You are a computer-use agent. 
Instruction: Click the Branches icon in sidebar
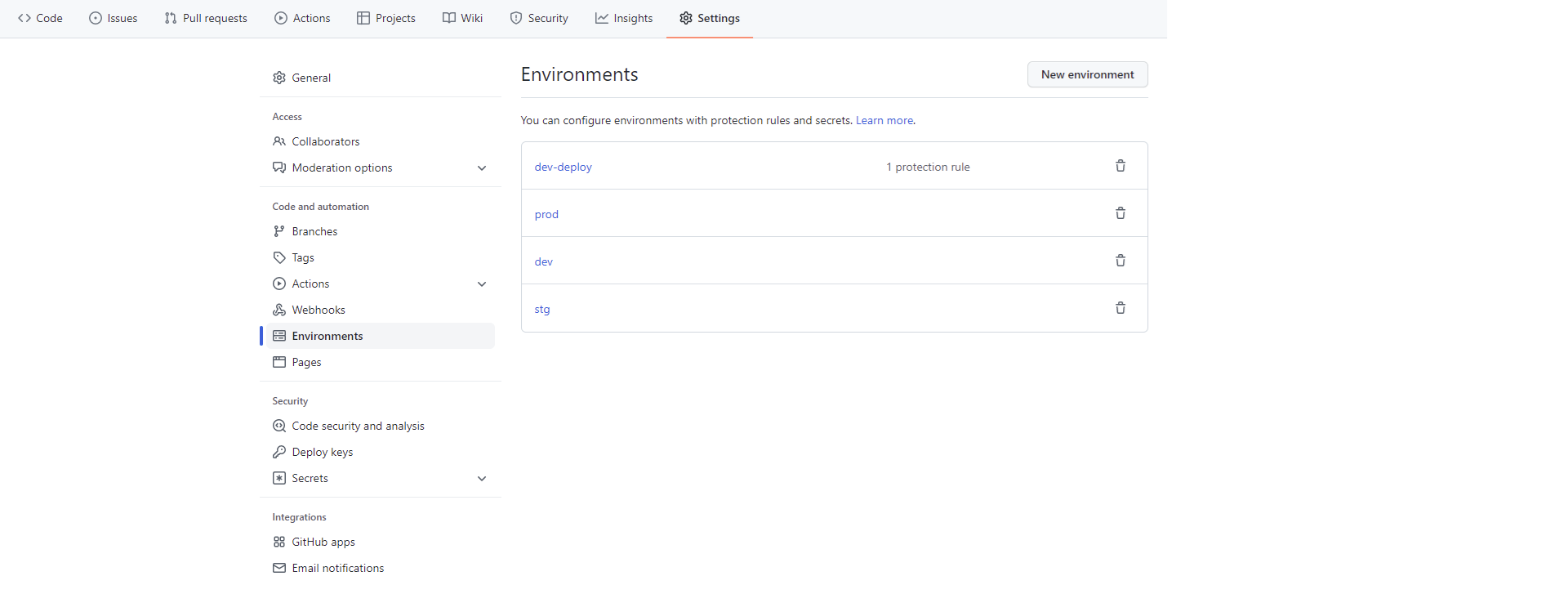(279, 231)
